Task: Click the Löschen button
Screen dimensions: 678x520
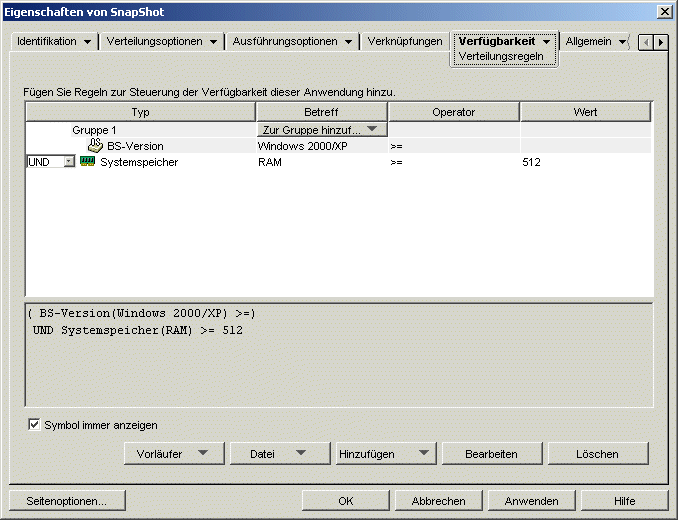Action: coord(597,454)
